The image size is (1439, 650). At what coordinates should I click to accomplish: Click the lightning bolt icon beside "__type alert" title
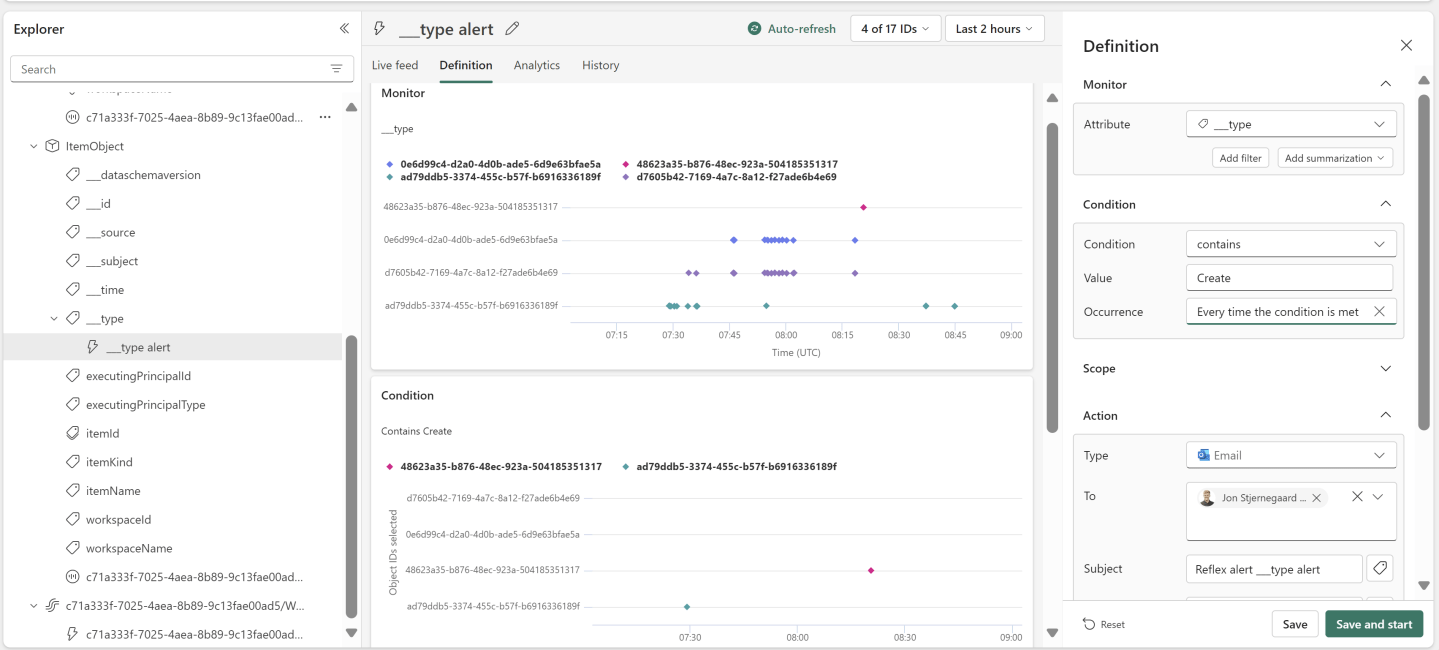(x=378, y=28)
